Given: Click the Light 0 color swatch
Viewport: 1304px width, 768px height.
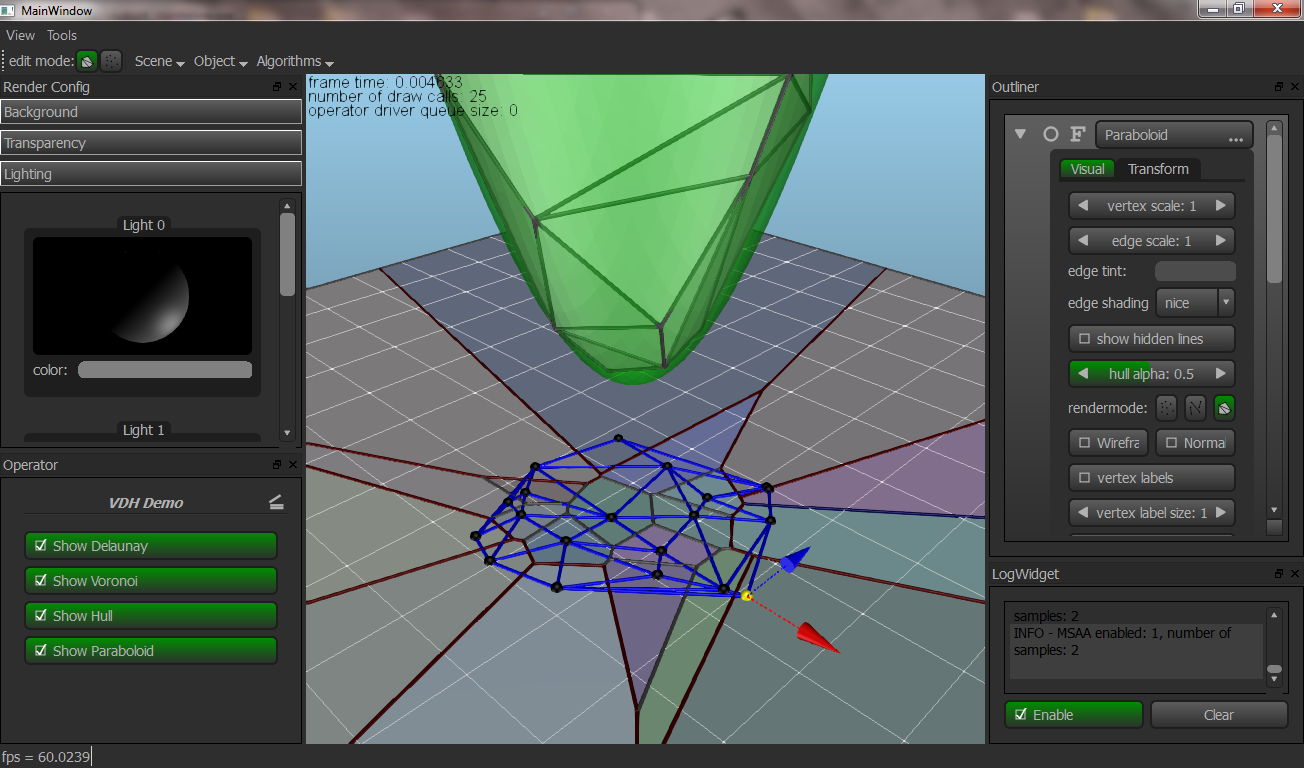Looking at the screenshot, I should [x=165, y=370].
